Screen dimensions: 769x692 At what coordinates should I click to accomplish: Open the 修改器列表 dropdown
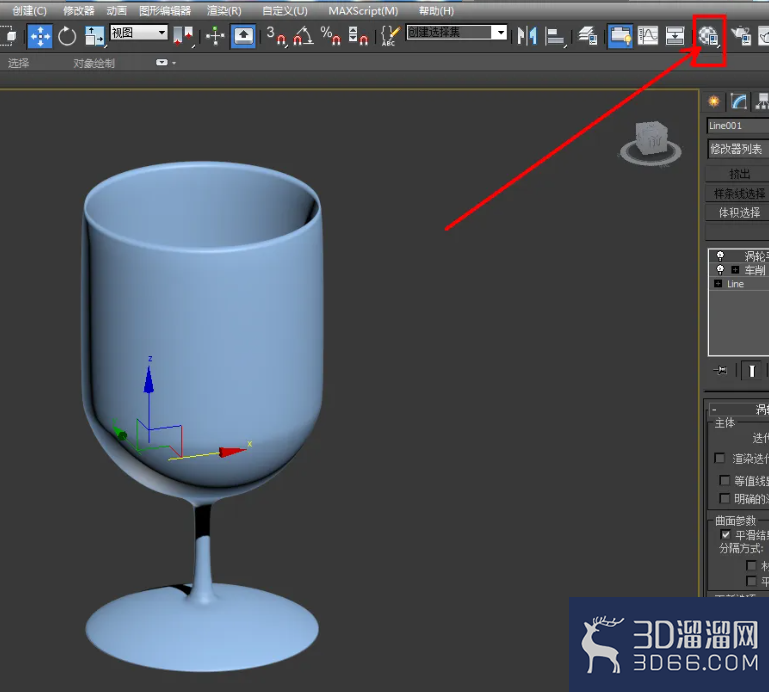pos(738,149)
